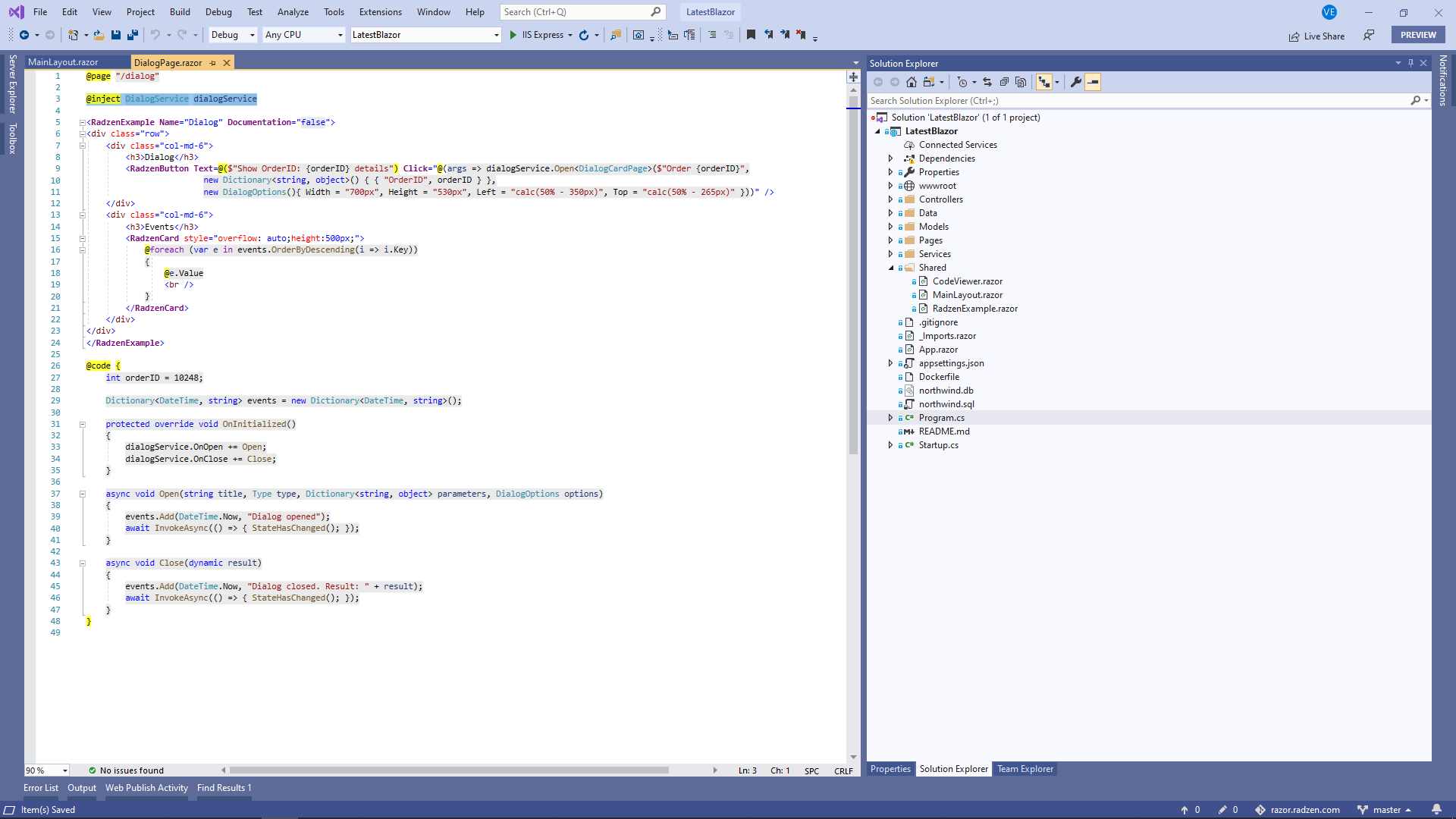Image resolution: width=1456 pixels, height=819 pixels.
Task: Click the master branch button in status bar
Action: click(1385, 810)
